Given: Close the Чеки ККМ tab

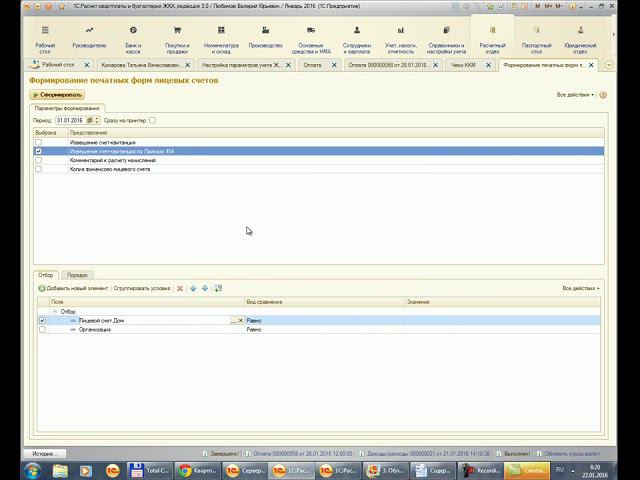Looking at the screenshot, I should coord(489,65).
